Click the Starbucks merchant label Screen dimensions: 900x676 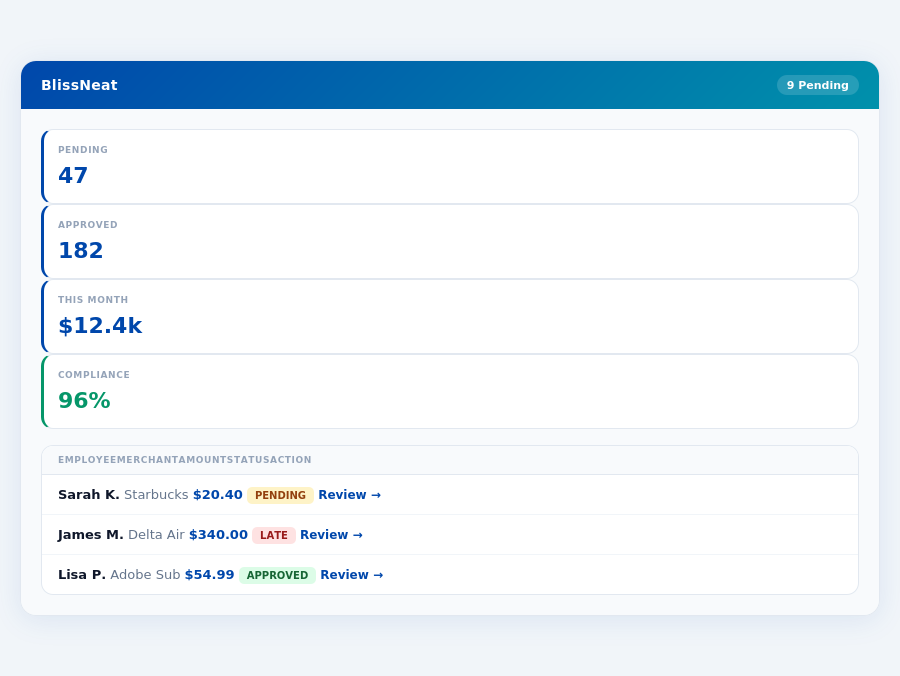click(x=157, y=494)
